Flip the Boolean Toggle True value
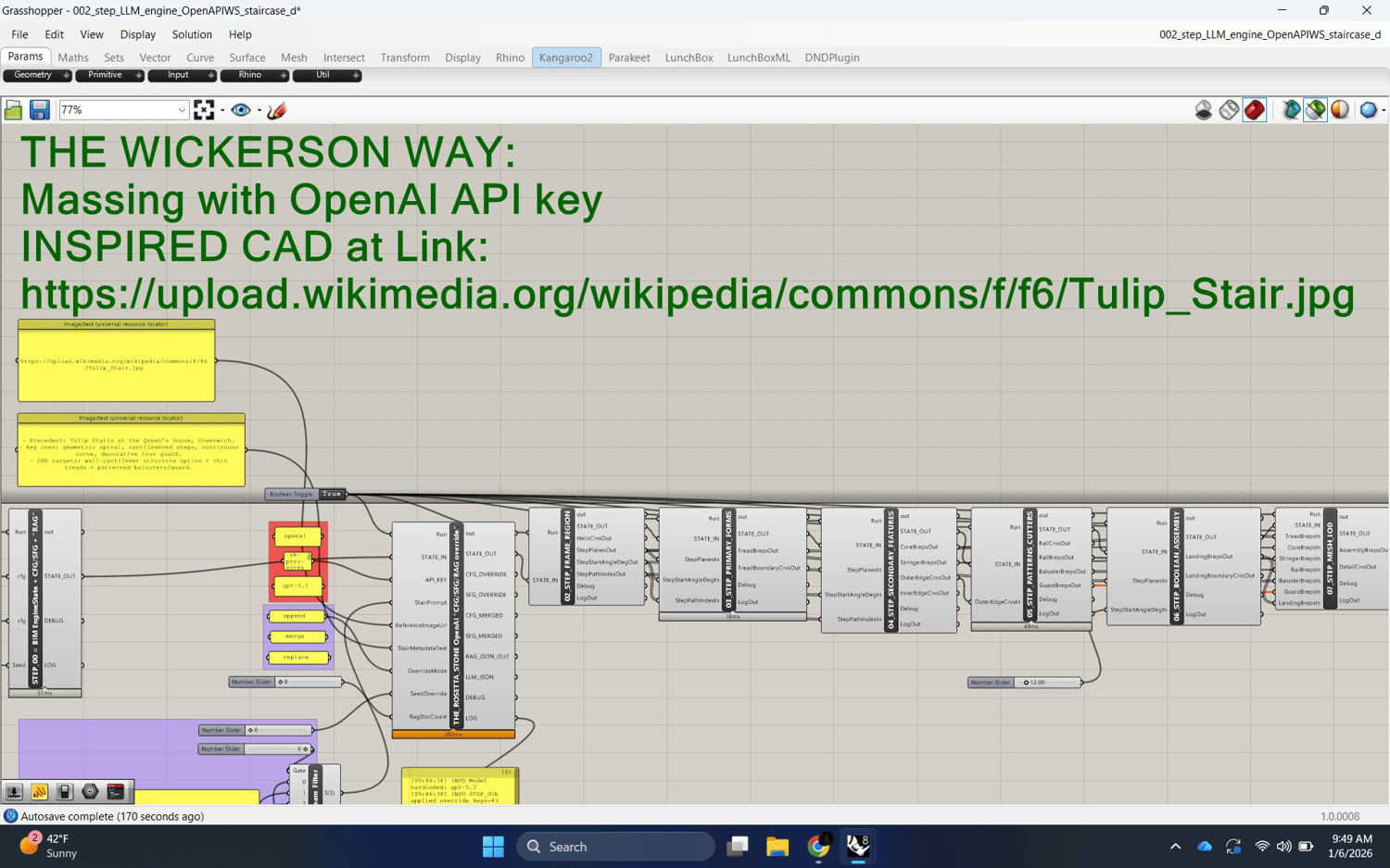1390x868 pixels. [332, 494]
